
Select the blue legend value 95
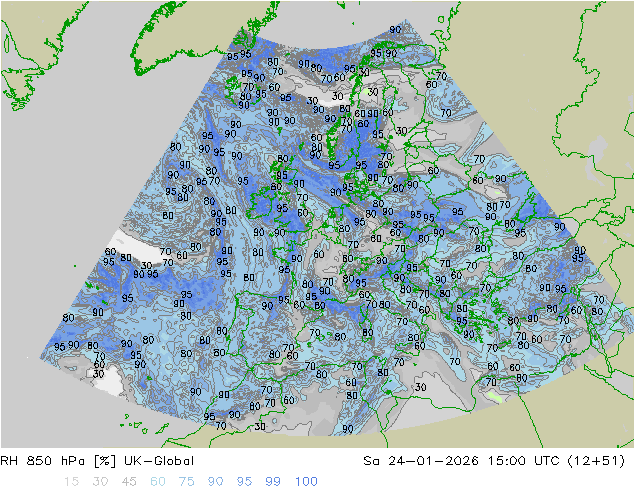point(244,482)
